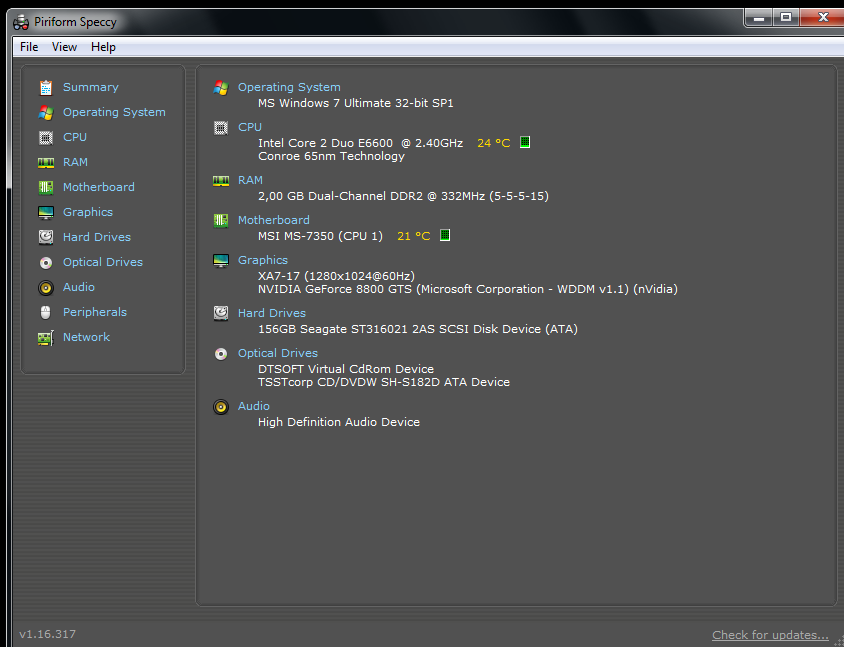Open the RAM section via its sidebar icon
This screenshot has width=844, height=647.
click(x=46, y=162)
